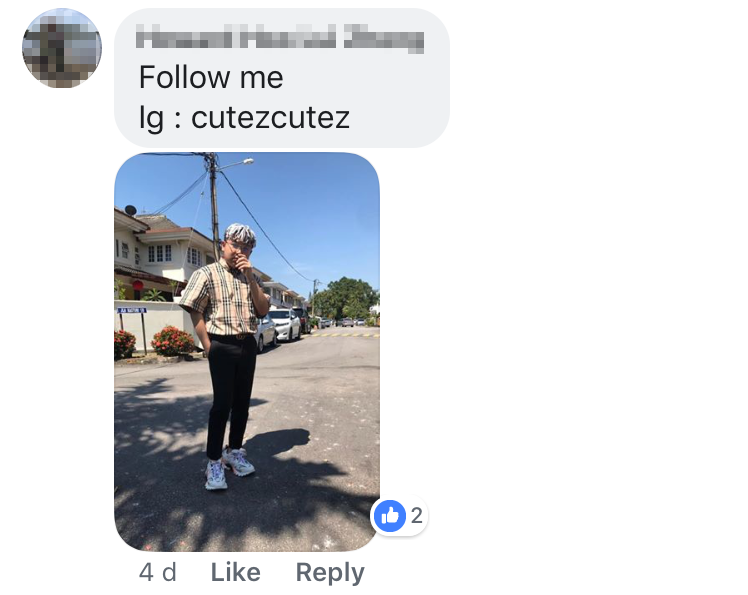
Task: Open the attached street photo
Action: pyautogui.click(x=247, y=352)
